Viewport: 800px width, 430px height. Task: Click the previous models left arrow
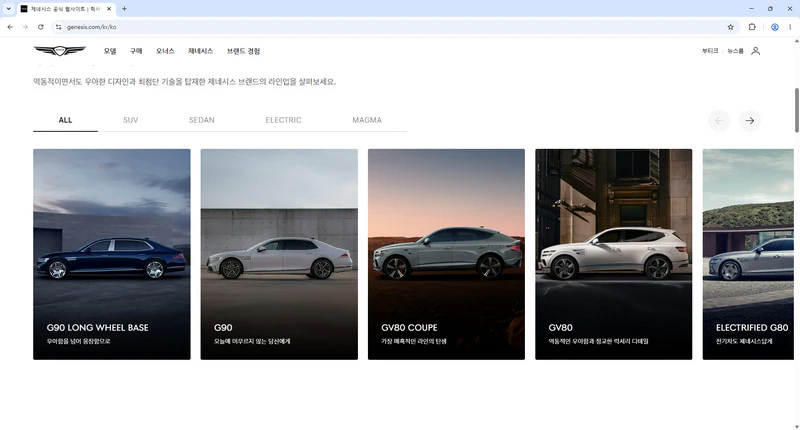(719, 121)
